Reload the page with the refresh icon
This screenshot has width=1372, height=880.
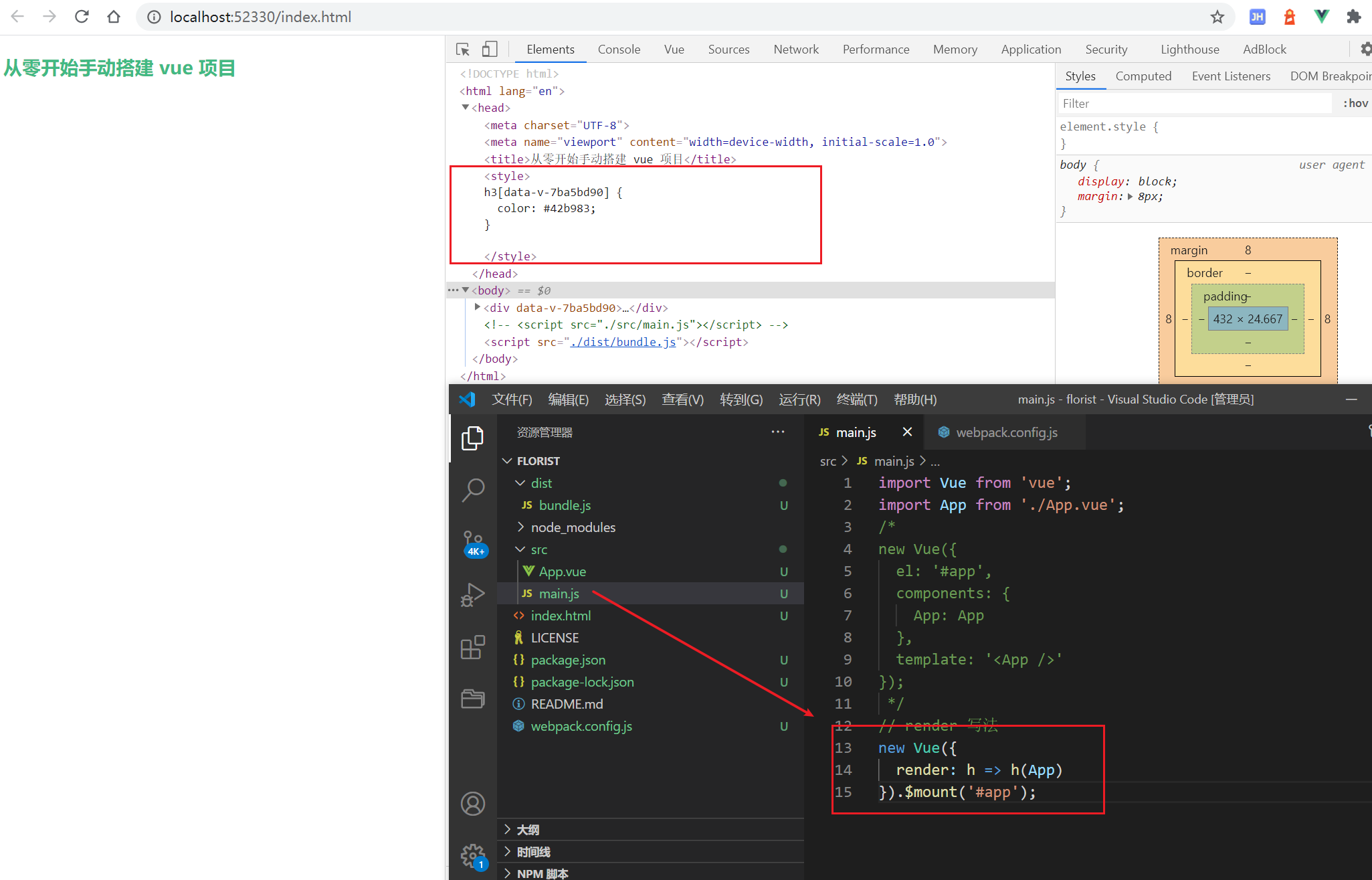(x=82, y=17)
